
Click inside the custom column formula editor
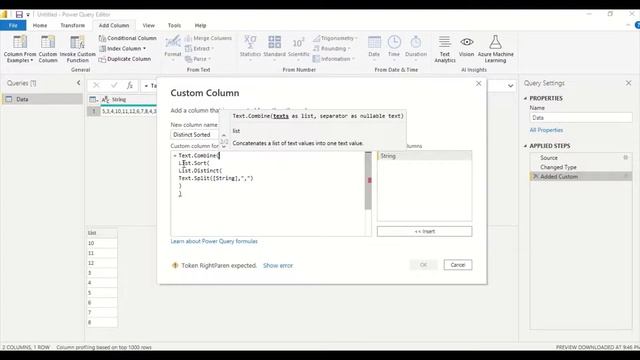click(x=268, y=193)
